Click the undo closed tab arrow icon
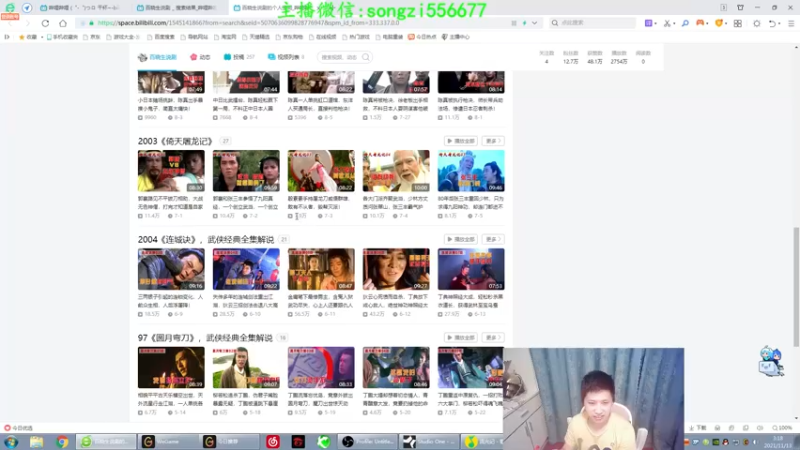Viewport: 800px width, 450px height. coord(772,23)
